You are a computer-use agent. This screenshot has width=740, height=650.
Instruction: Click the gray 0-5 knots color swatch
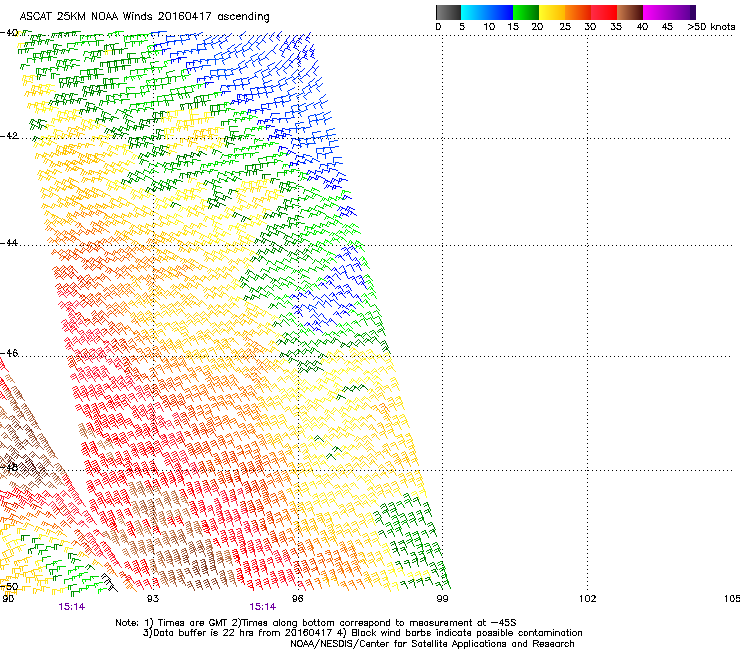[x=448, y=12]
